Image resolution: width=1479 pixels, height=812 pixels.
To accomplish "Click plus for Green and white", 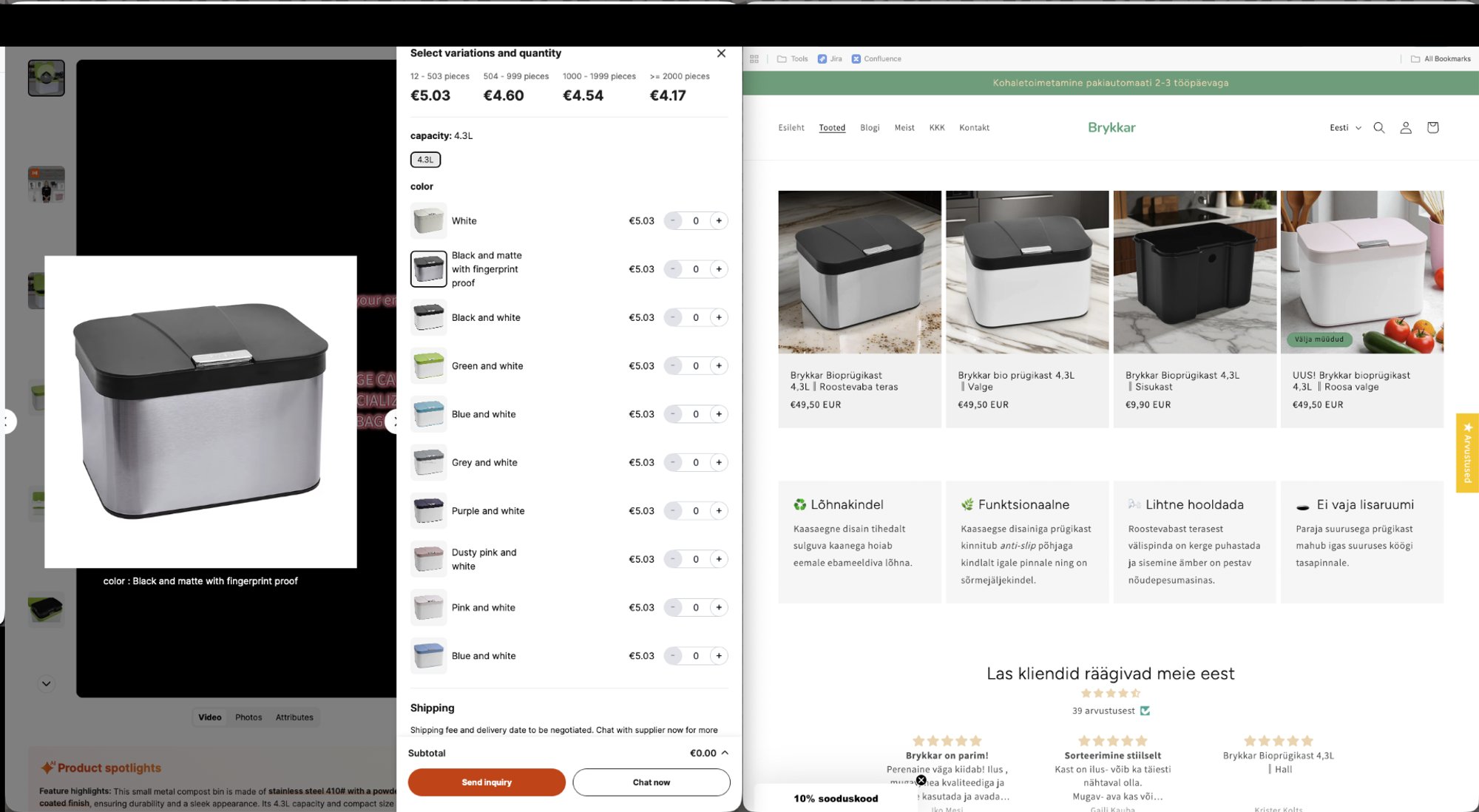I will (x=718, y=365).
